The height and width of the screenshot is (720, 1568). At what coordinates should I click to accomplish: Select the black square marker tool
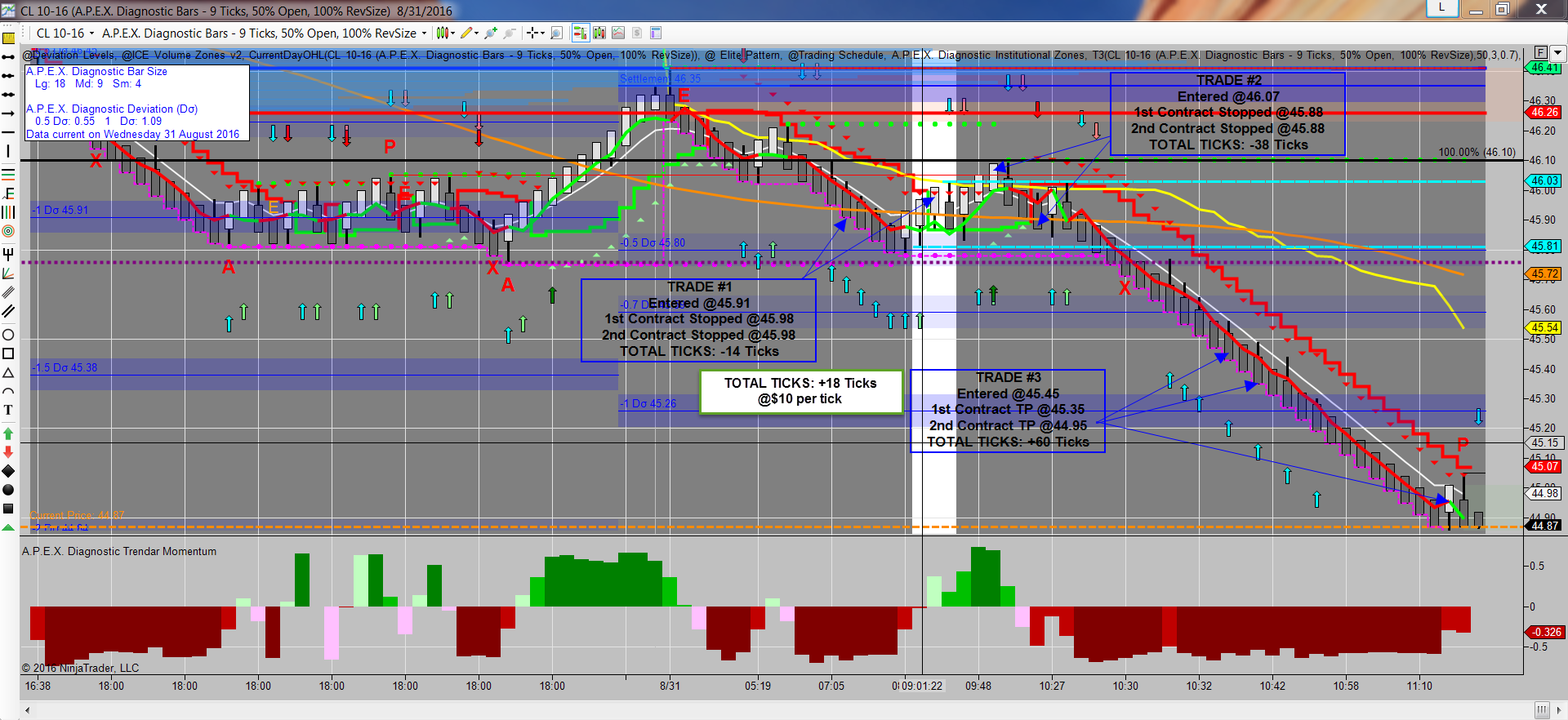point(8,509)
